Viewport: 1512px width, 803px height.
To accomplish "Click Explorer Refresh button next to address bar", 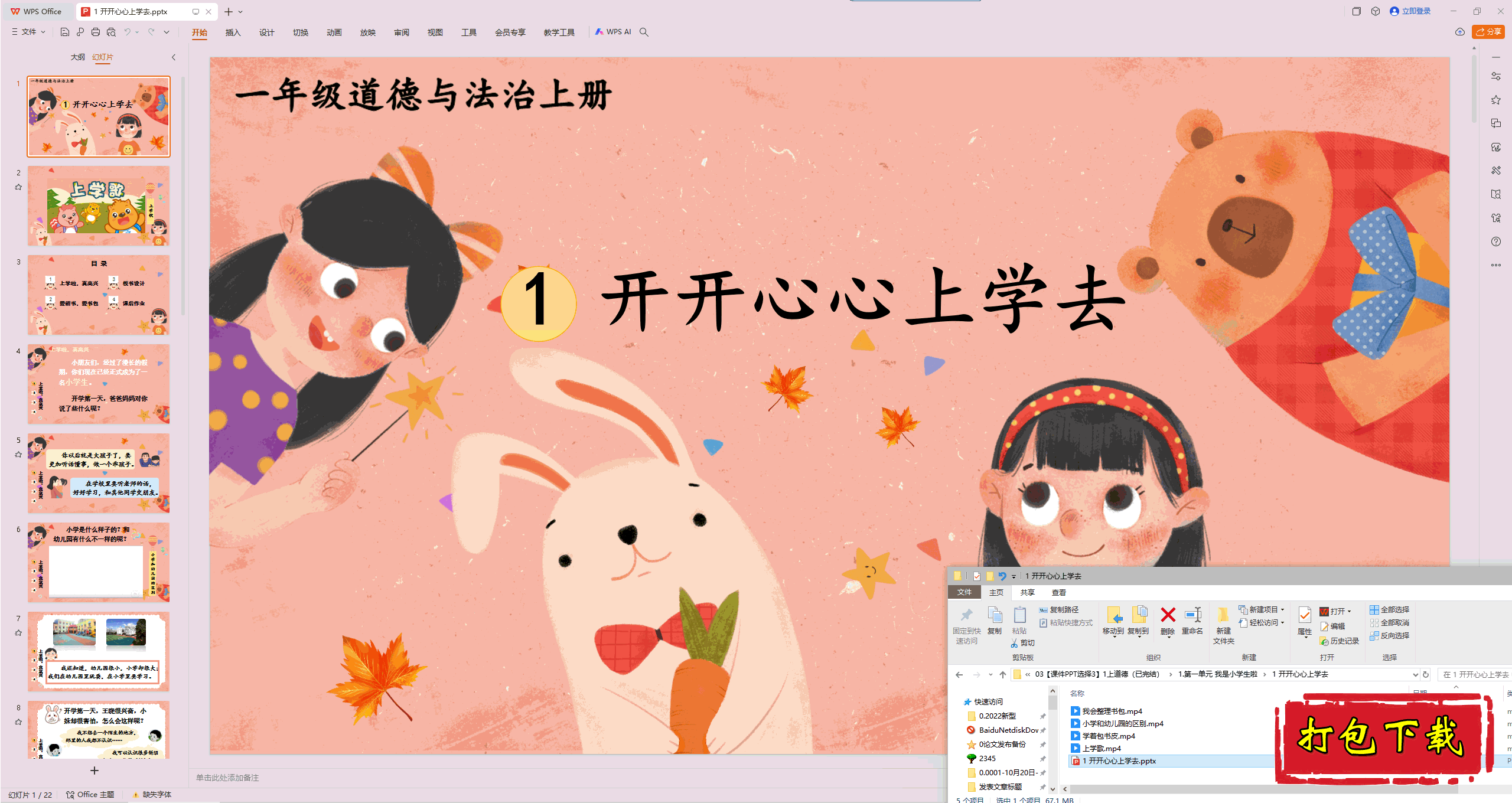I will point(1426,674).
